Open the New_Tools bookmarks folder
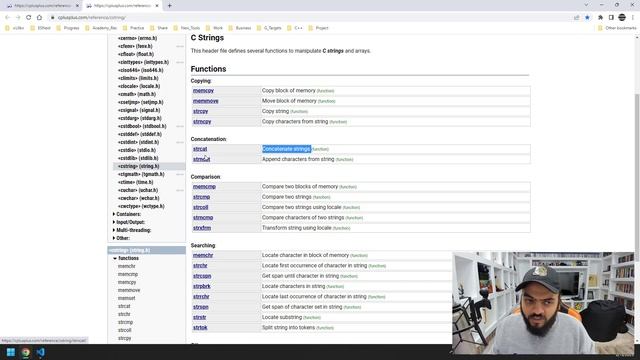The image size is (640, 360). click(x=187, y=28)
